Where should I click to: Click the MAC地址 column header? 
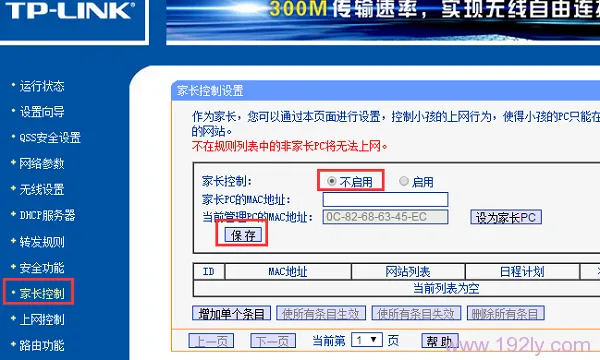(x=288, y=272)
